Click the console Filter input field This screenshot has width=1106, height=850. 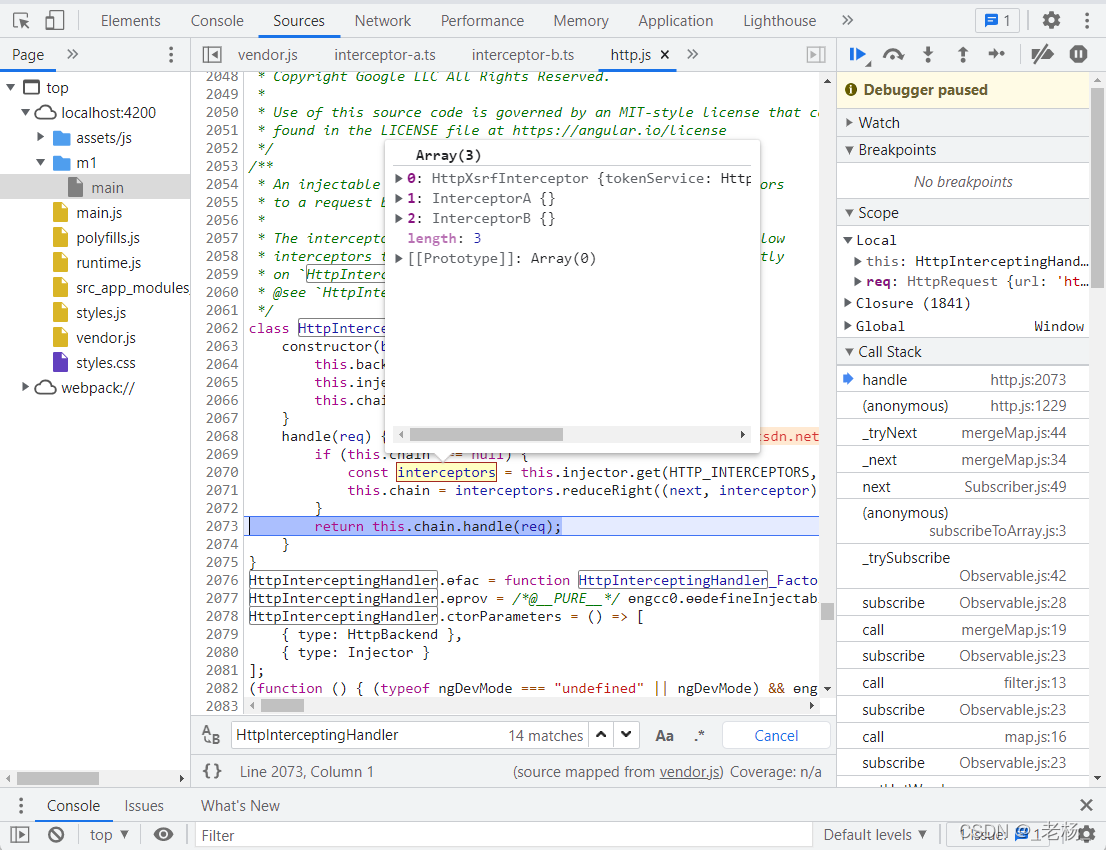click(x=504, y=835)
